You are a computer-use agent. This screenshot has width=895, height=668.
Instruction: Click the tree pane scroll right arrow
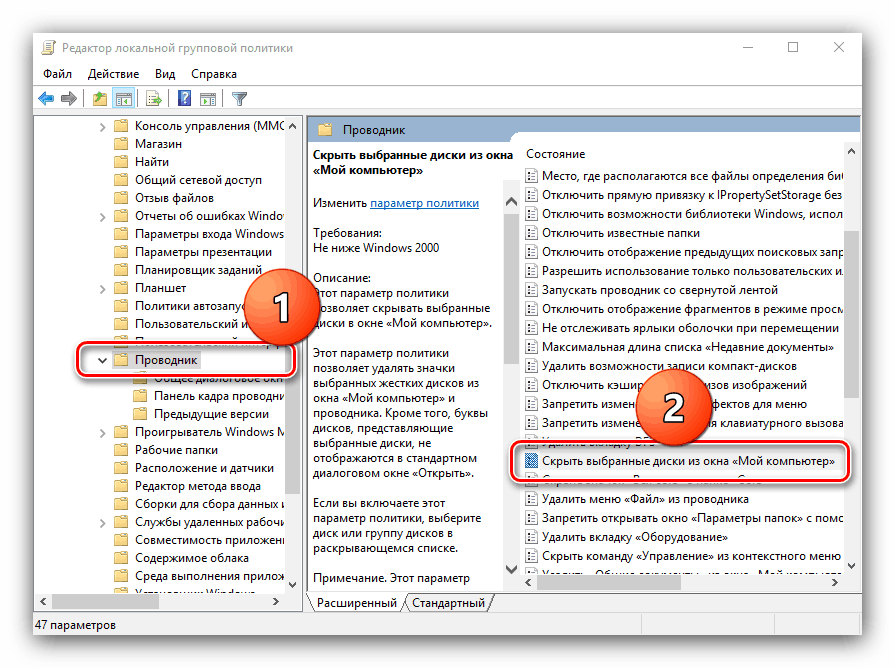(276, 601)
